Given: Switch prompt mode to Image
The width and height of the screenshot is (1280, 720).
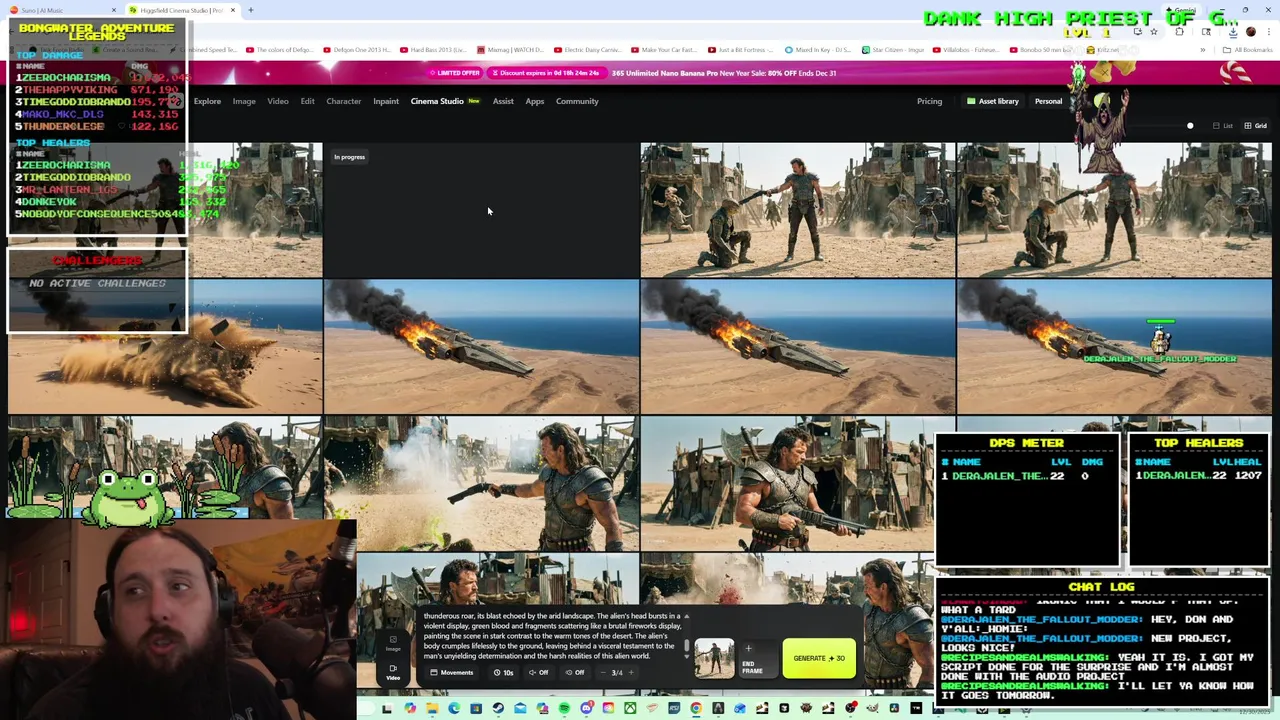Looking at the screenshot, I should pyautogui.click(x=393, y=643).
